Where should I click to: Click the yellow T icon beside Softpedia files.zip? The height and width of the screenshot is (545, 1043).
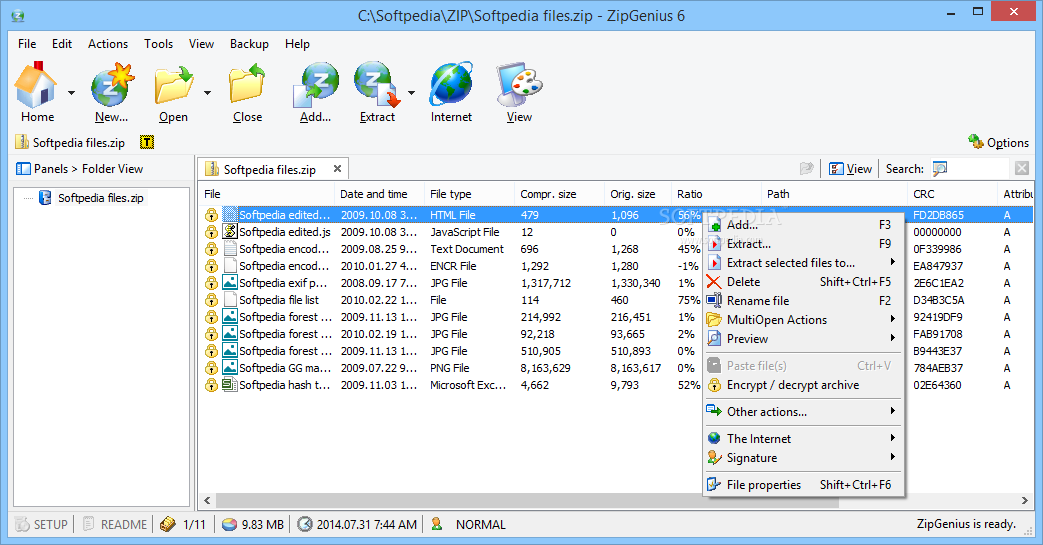147,142
